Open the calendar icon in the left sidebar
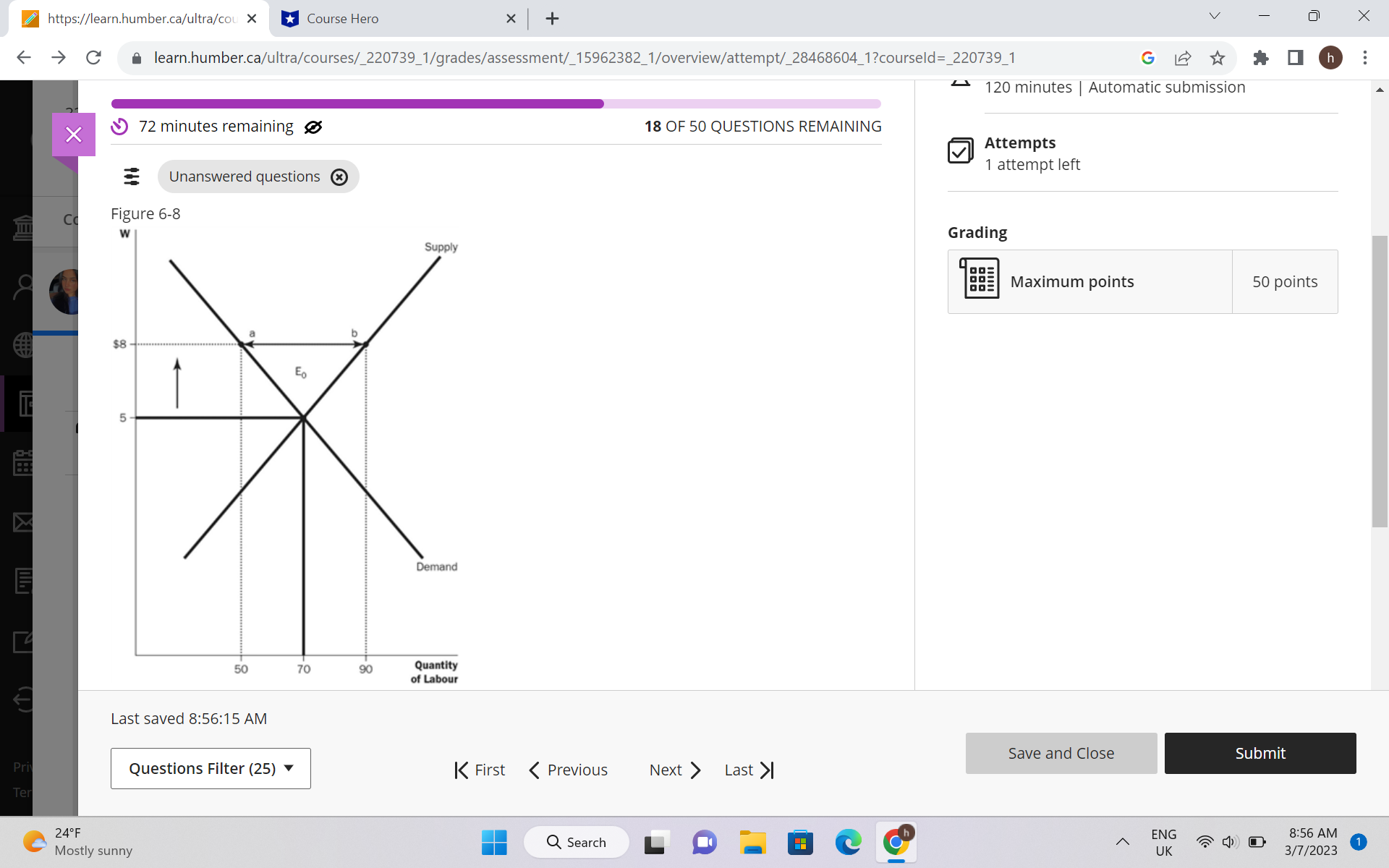Viewport: 1389px width, 868px height. tap(24, 463)
